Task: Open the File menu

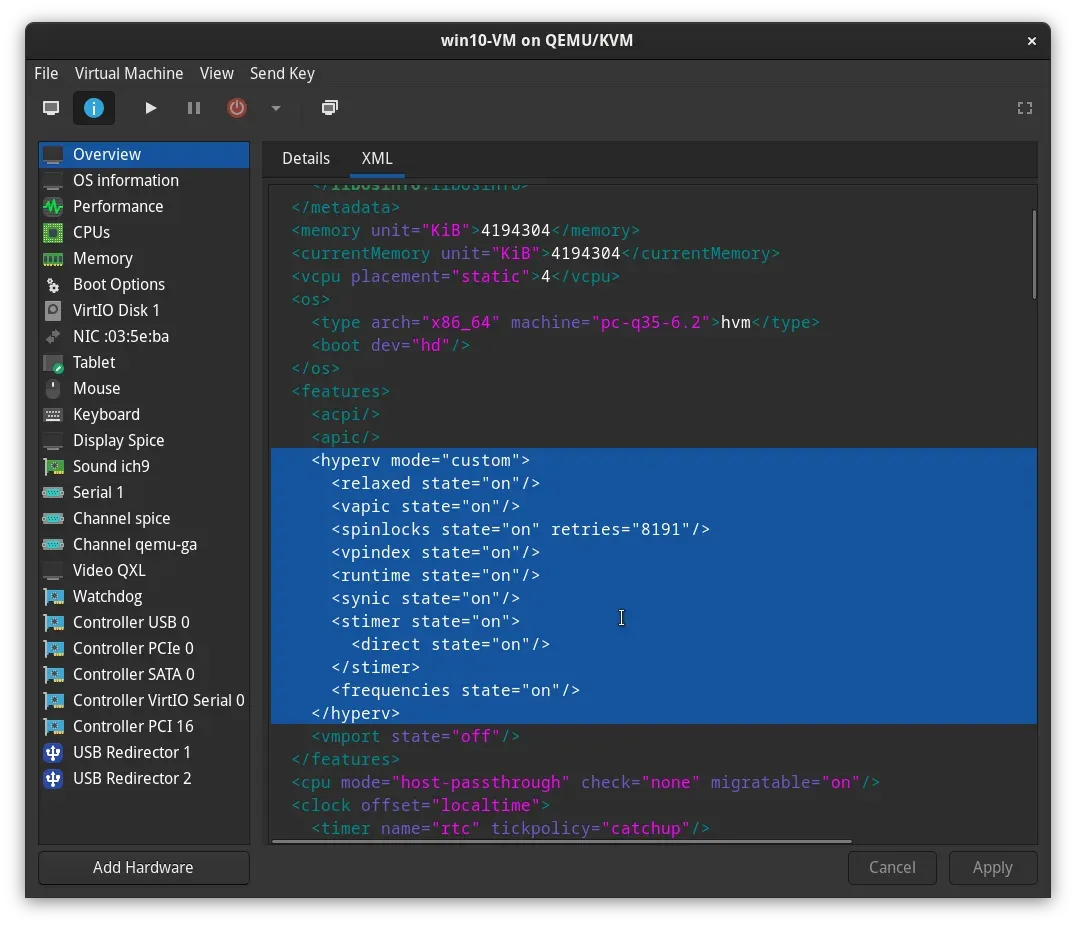Action: click(x=46, y=73)
